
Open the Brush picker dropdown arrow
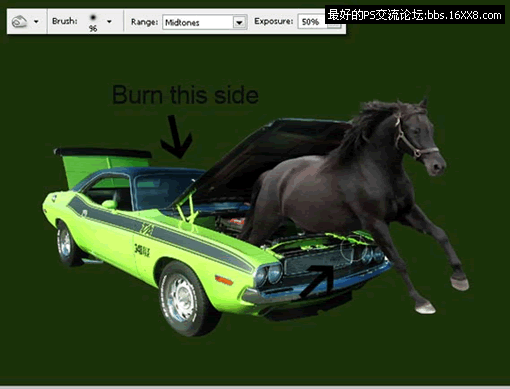click(x=109, y=22)
